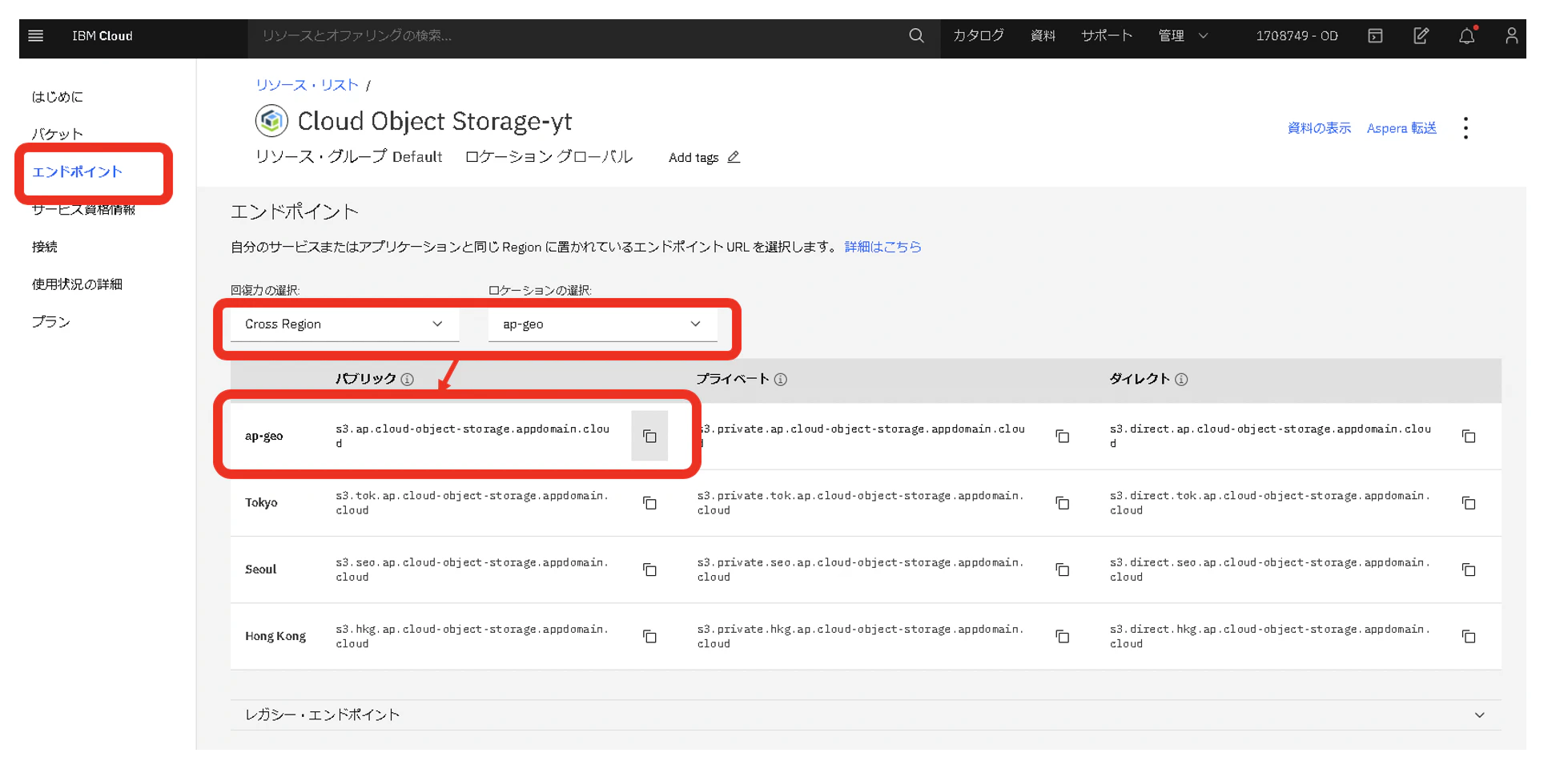This screenshot has width=1568, height=761.
Task: Open the Cross Region resiliency dropdown
Action: pos(344,324)
